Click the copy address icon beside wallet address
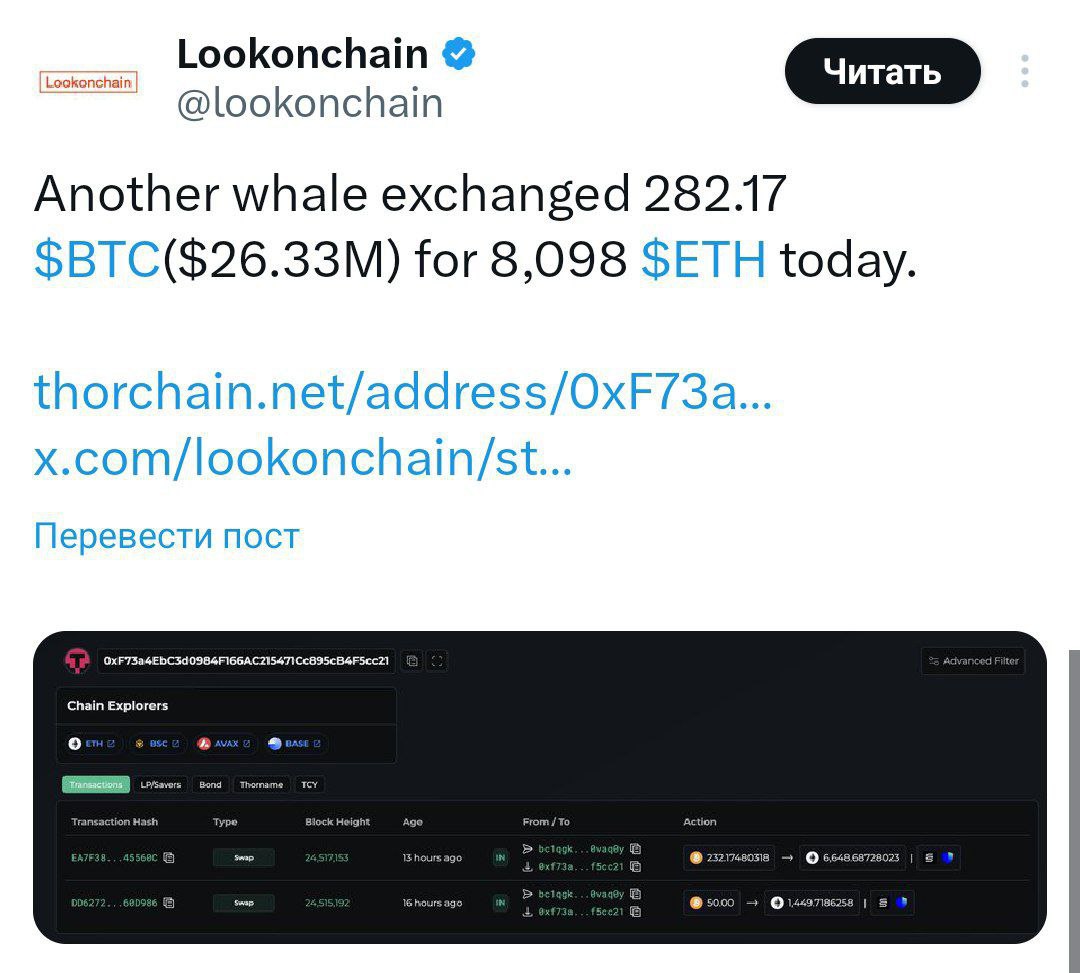1080x973 pixels. [x=412, y=661]
